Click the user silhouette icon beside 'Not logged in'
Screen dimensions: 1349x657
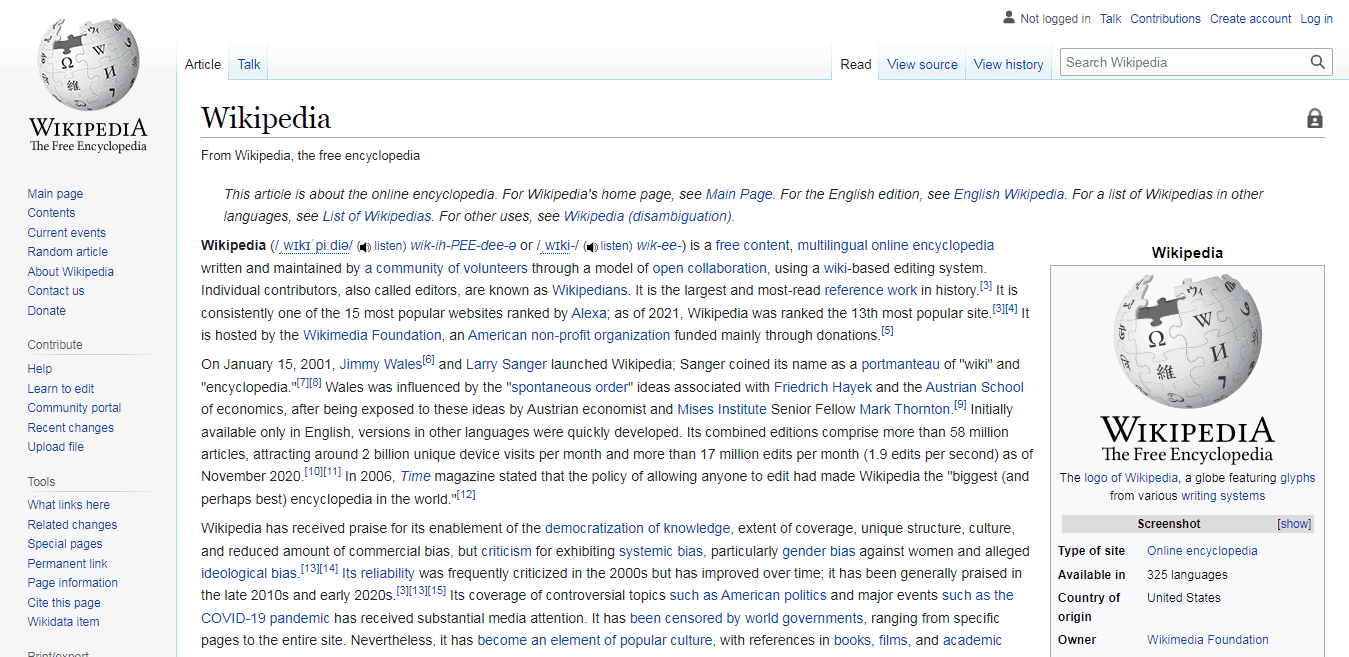pyautogui.click(x=1008, y=18)
